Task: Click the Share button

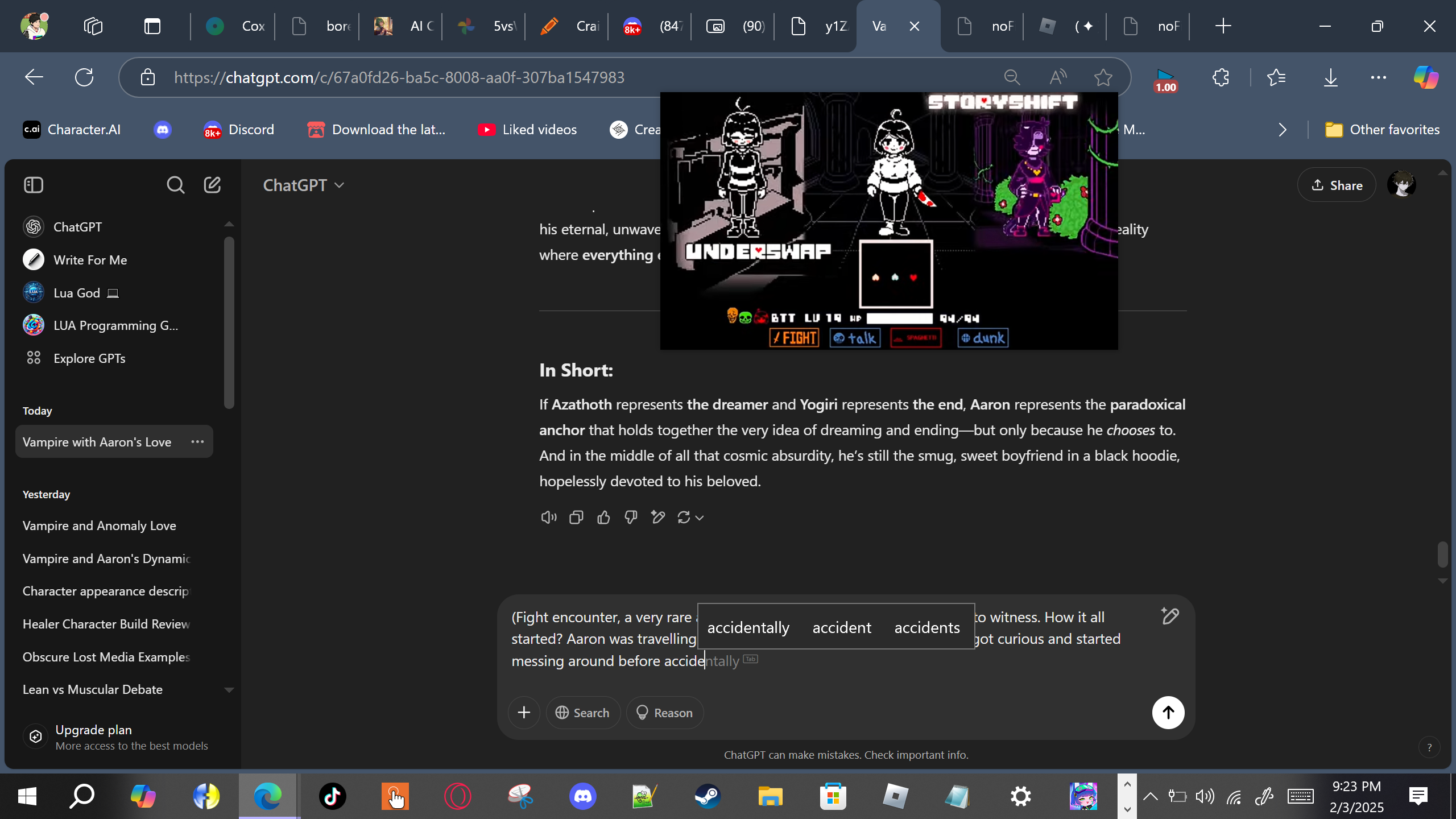Action: coord(1337,185)
